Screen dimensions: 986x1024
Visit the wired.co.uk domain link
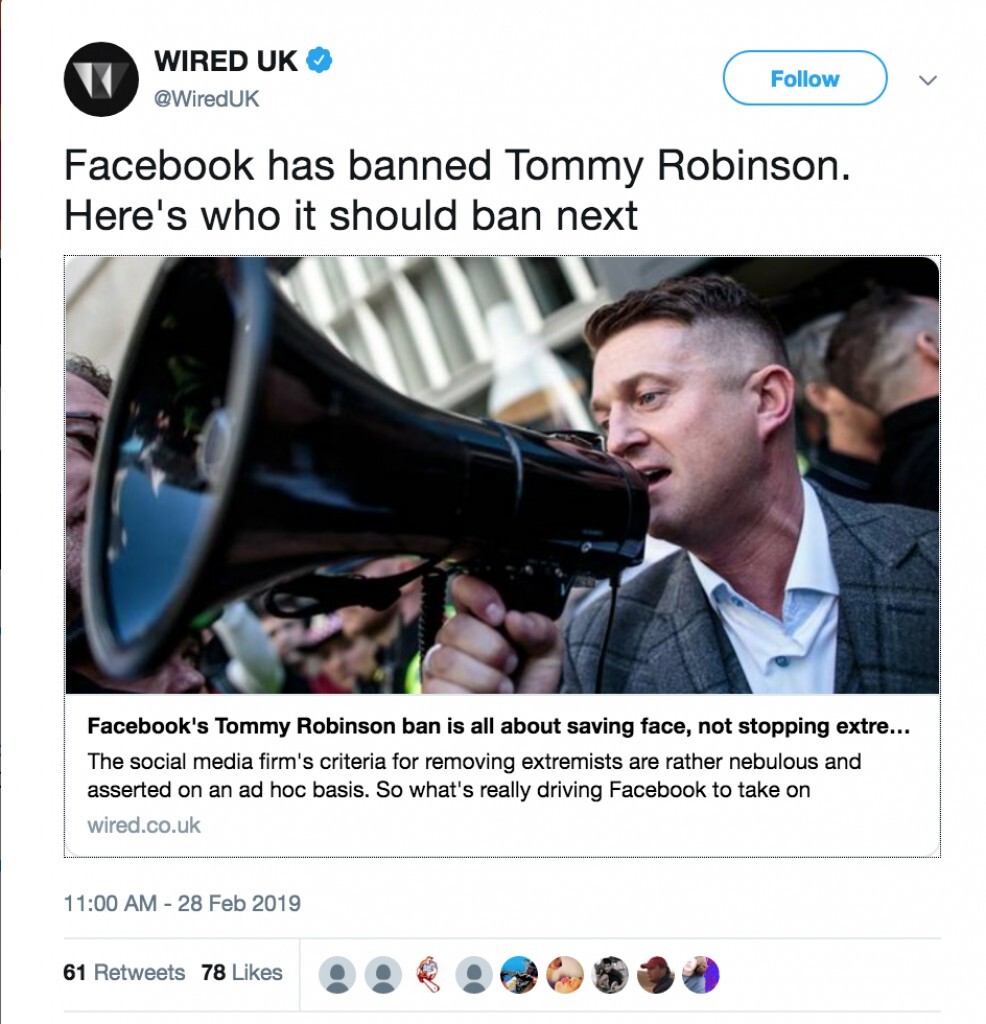point(144,825)
